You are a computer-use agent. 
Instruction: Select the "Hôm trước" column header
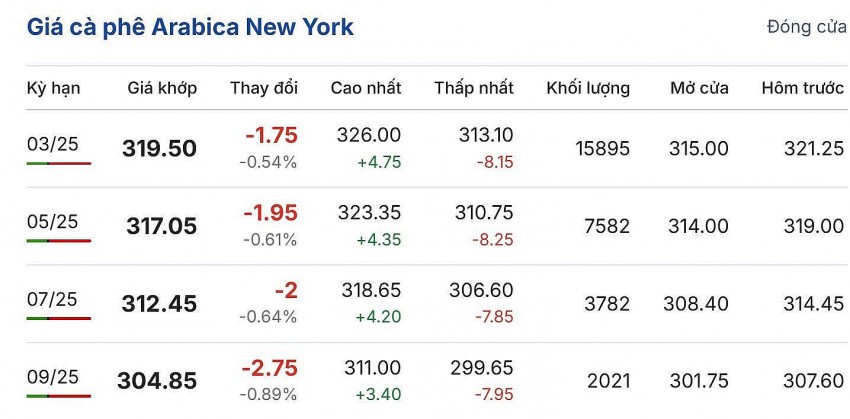[x=802, y=88]
